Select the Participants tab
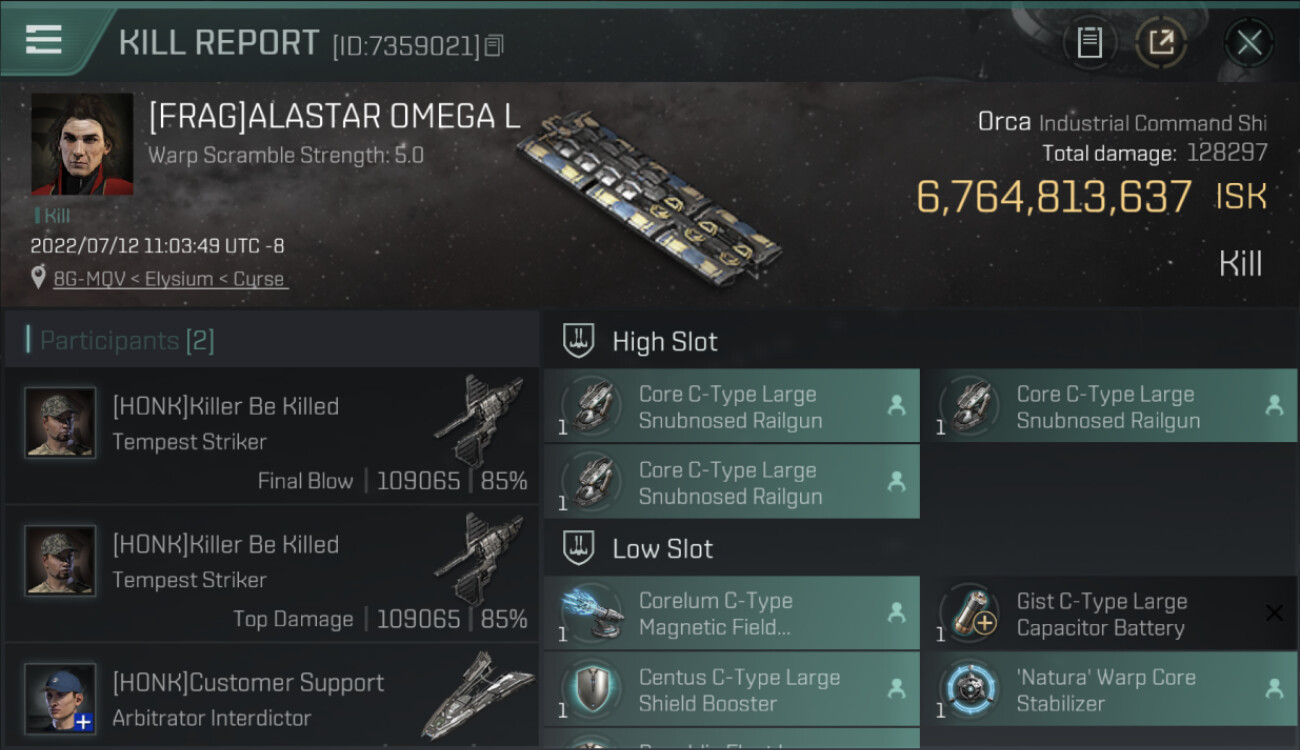This screenshot has height=750, width=1300. tap(126, 341)
